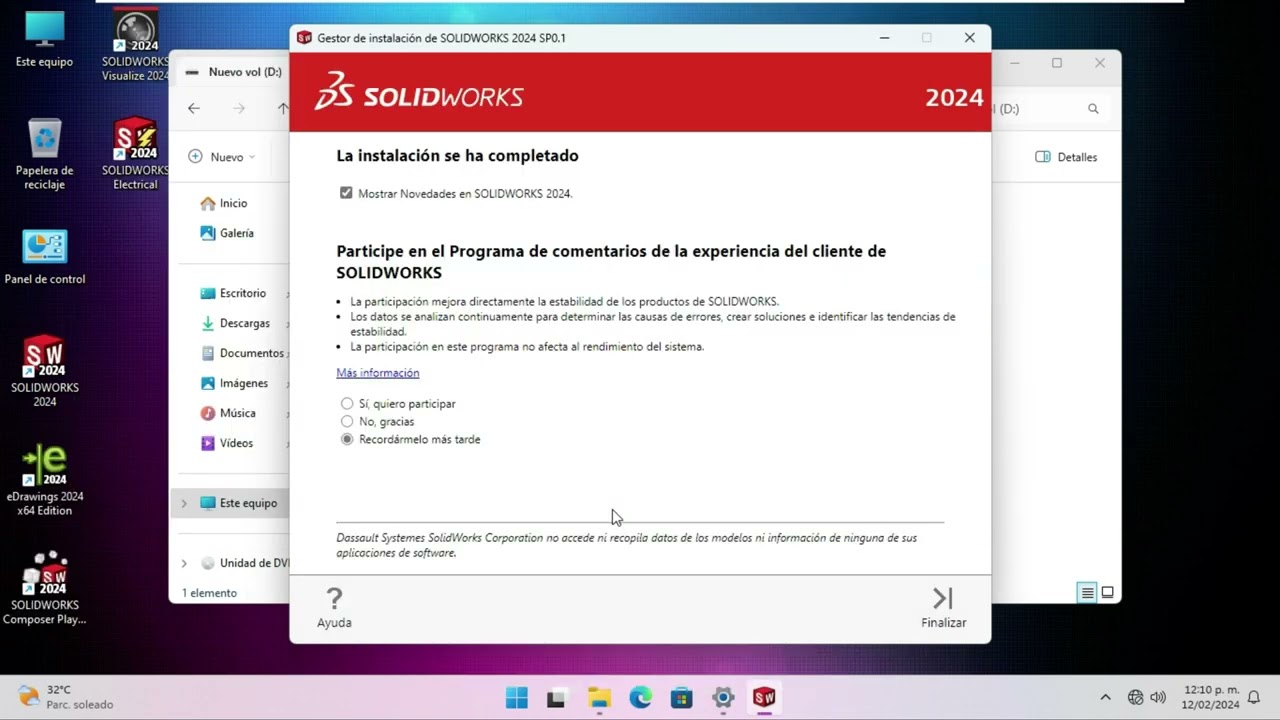Expand Unidad de DVD tree node chevron
The width and height of the screenshot is (1280, 720).
click(x=184, y=563)
